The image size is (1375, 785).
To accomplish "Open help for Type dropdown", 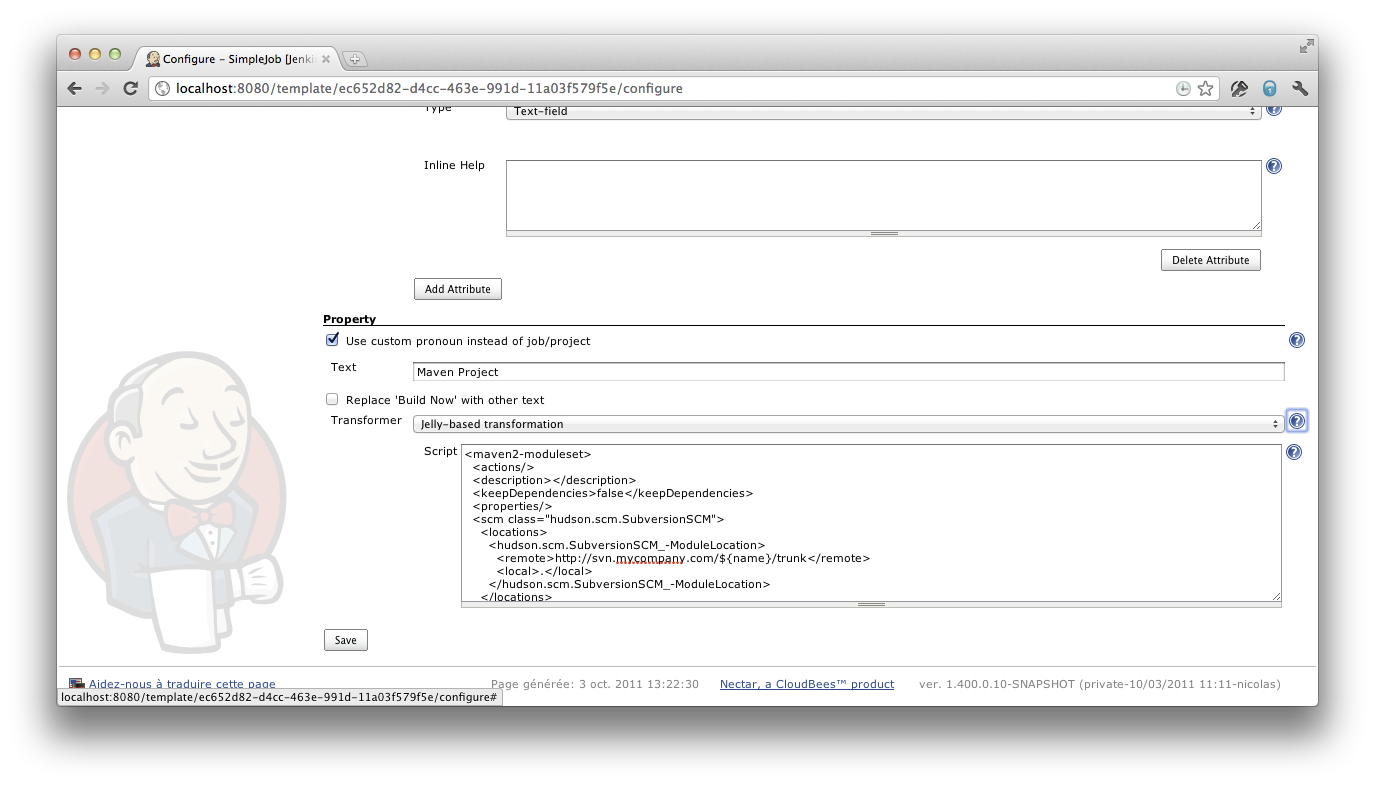I will tap(1274, 109).
